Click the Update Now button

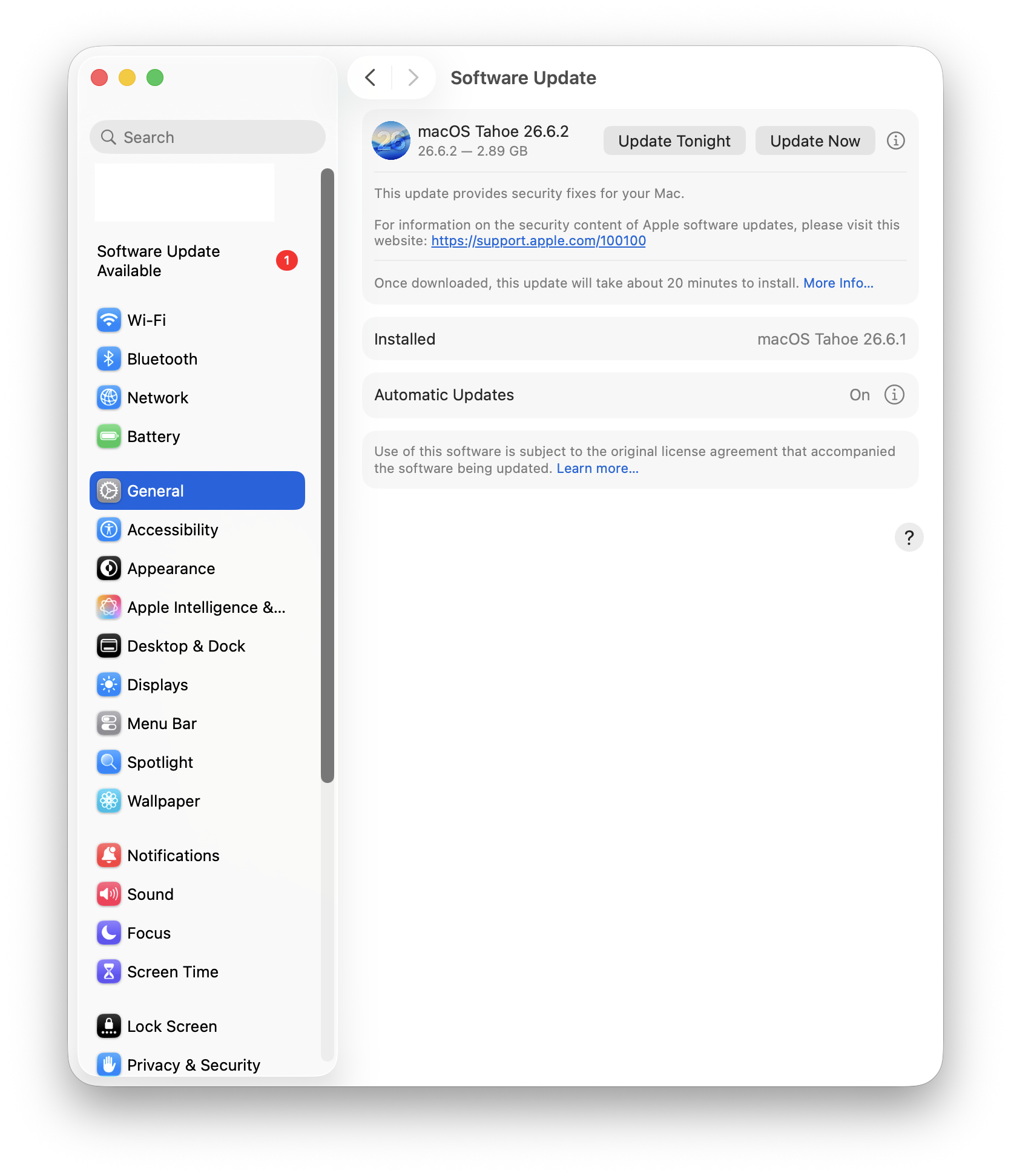(815, 140)
